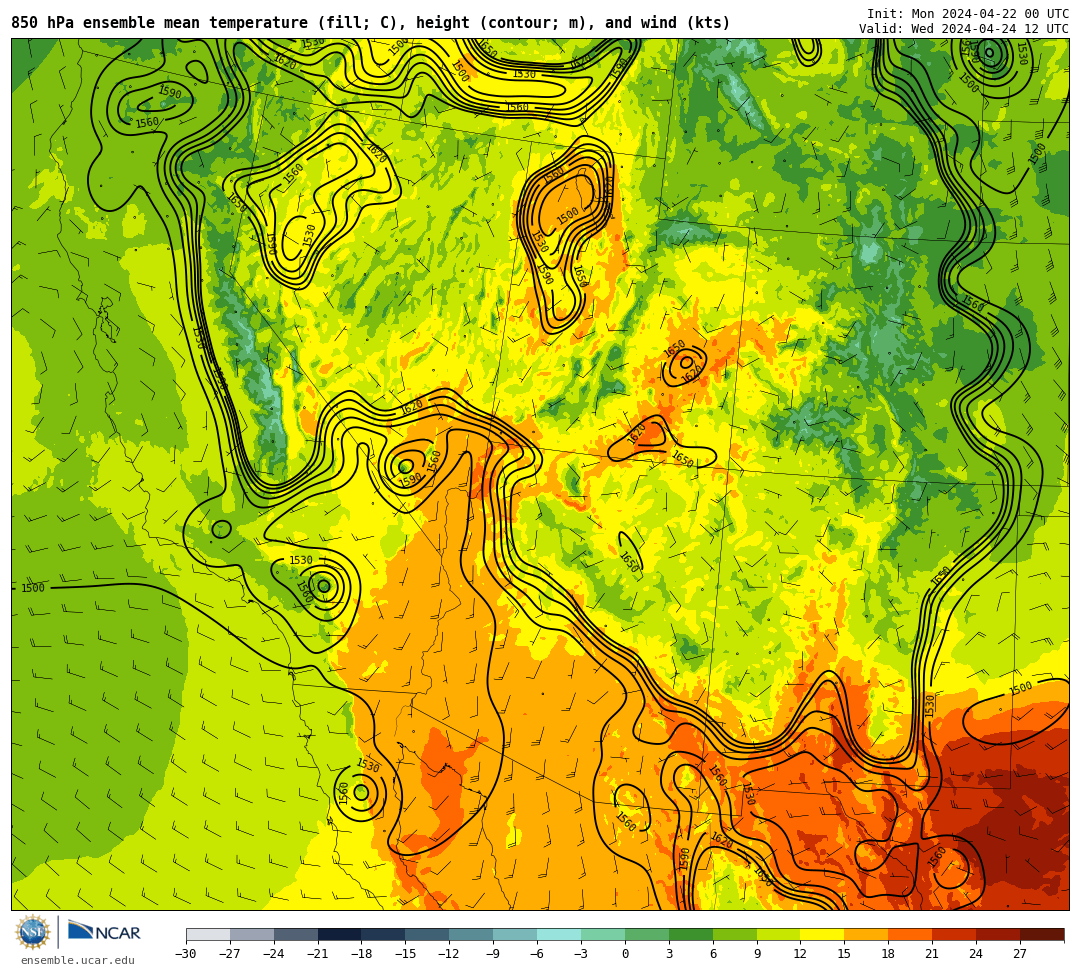
Task: Pick the -30 to -27 light gray colorbar segment
Action: tap(208, 934)
